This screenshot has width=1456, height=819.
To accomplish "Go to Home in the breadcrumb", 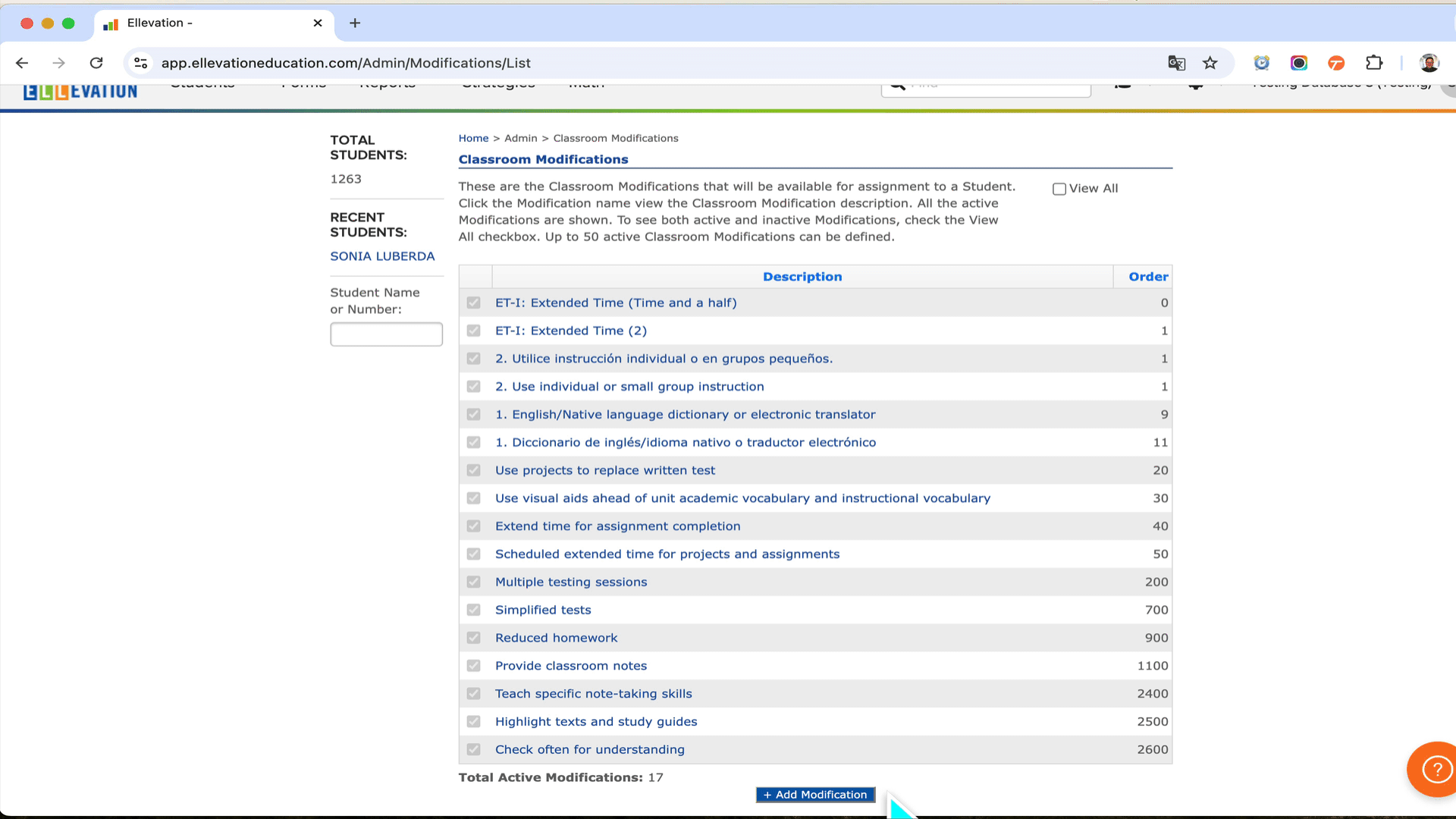I will click(x=473, y=138).
